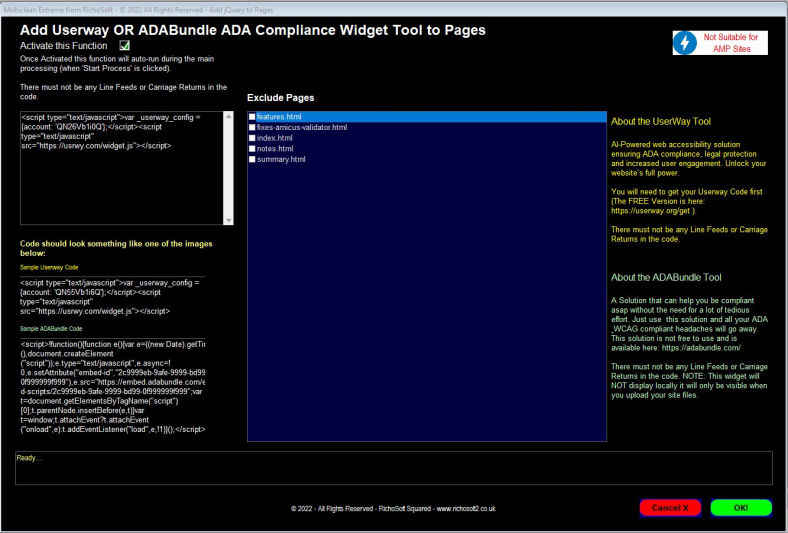Click inside the widget code text box

[122, 168]
